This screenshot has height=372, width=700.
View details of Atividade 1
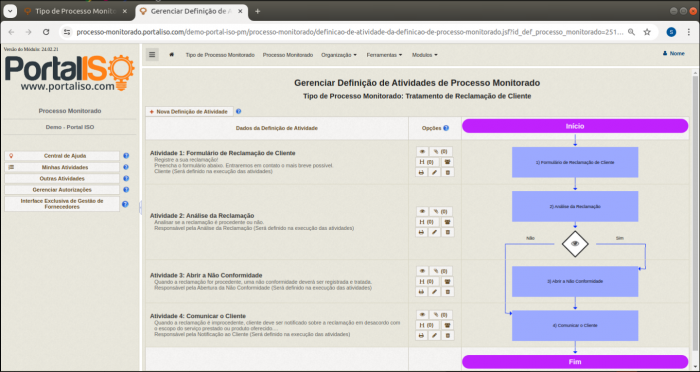pos(422,151)
